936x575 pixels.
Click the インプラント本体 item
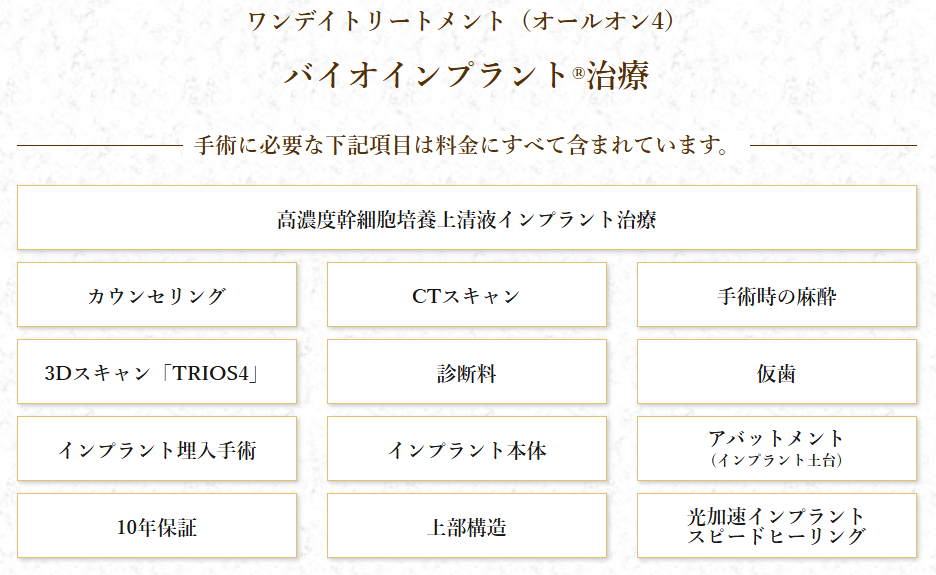(467, 449)
